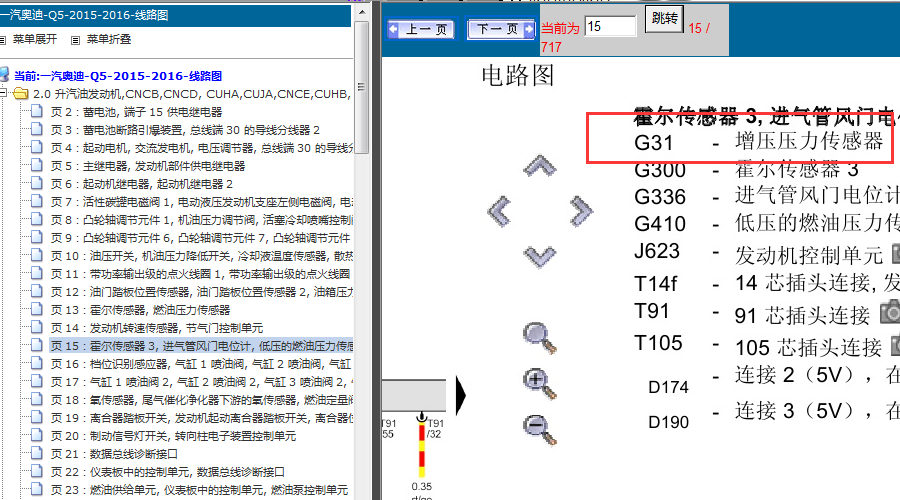Image resolution: width=900 pixels, height=500 pixels.
Task: Go to next page with 下一页 button
Action: [501, 29]
